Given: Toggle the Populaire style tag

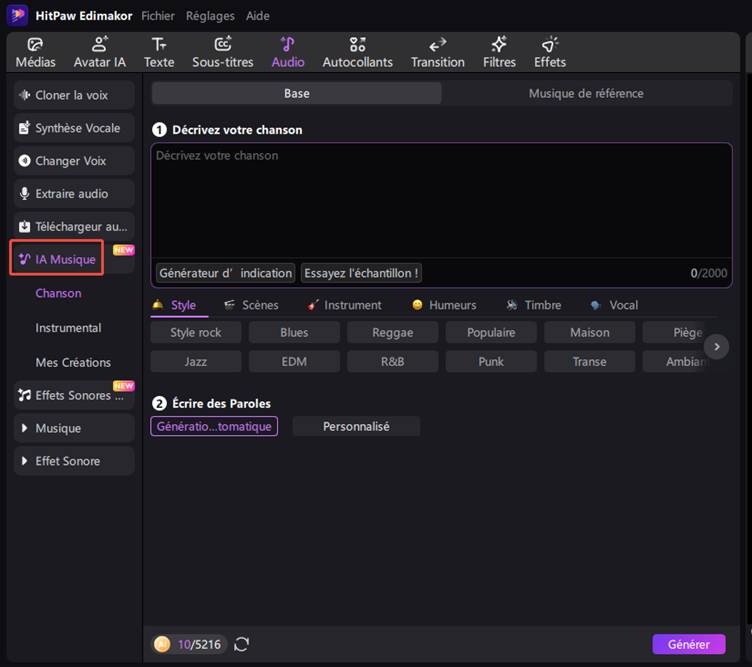Looking at the screenshot, I should (x=491, y=332).
